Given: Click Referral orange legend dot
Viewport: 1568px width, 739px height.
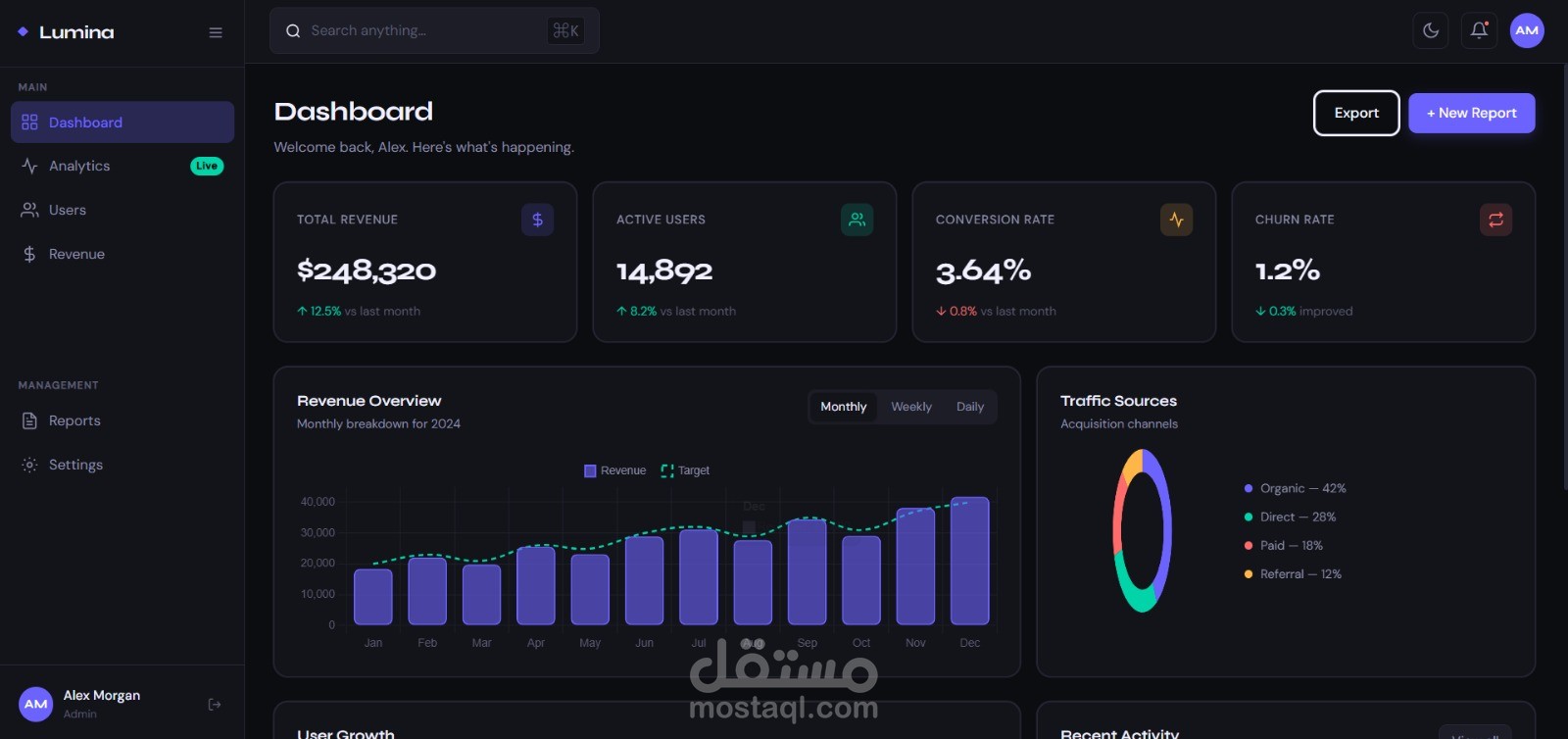Looking at the screenshot, I should pyautogui.click(x=1249, y=574).
